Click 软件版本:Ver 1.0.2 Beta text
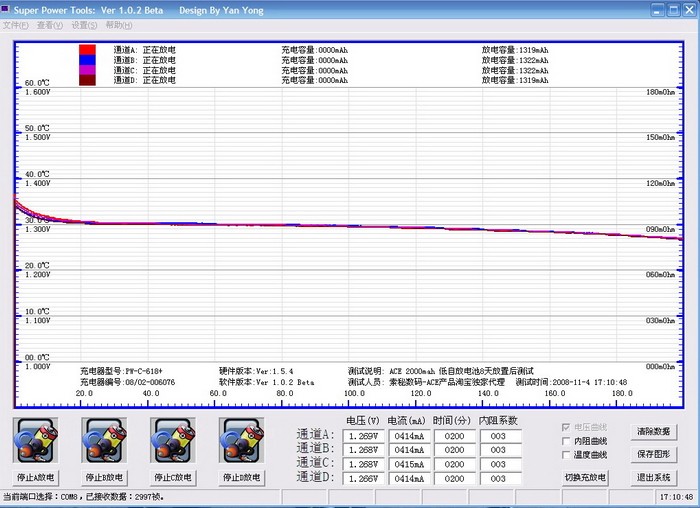 (267, 382)
